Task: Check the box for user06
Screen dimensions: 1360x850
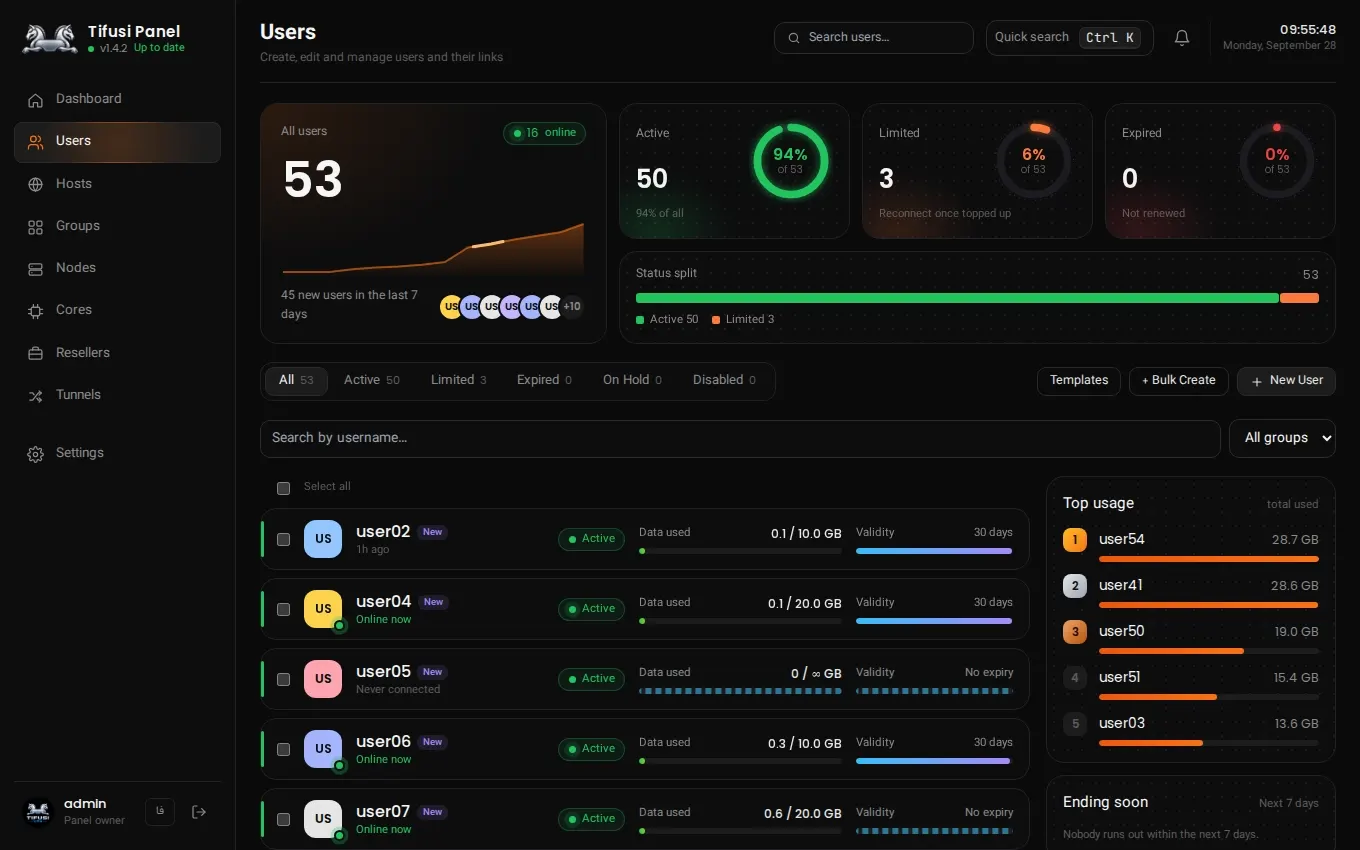Action: (283, 749)
